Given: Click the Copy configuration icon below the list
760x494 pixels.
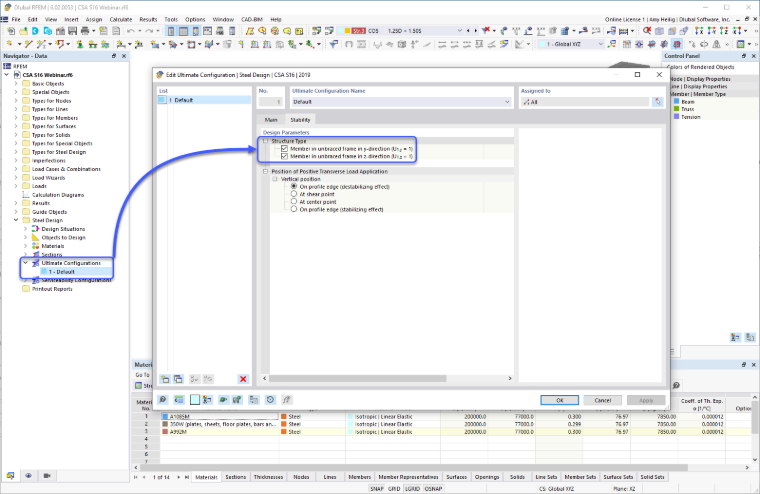Looking at the screenshot, I should (178, 379).
